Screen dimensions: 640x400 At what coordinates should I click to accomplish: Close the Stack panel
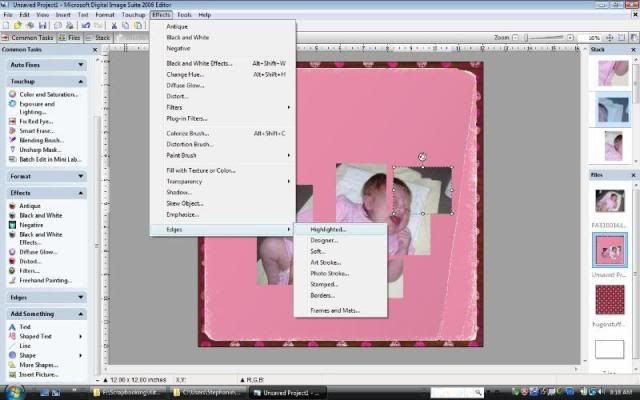click(x=633, y=49)
